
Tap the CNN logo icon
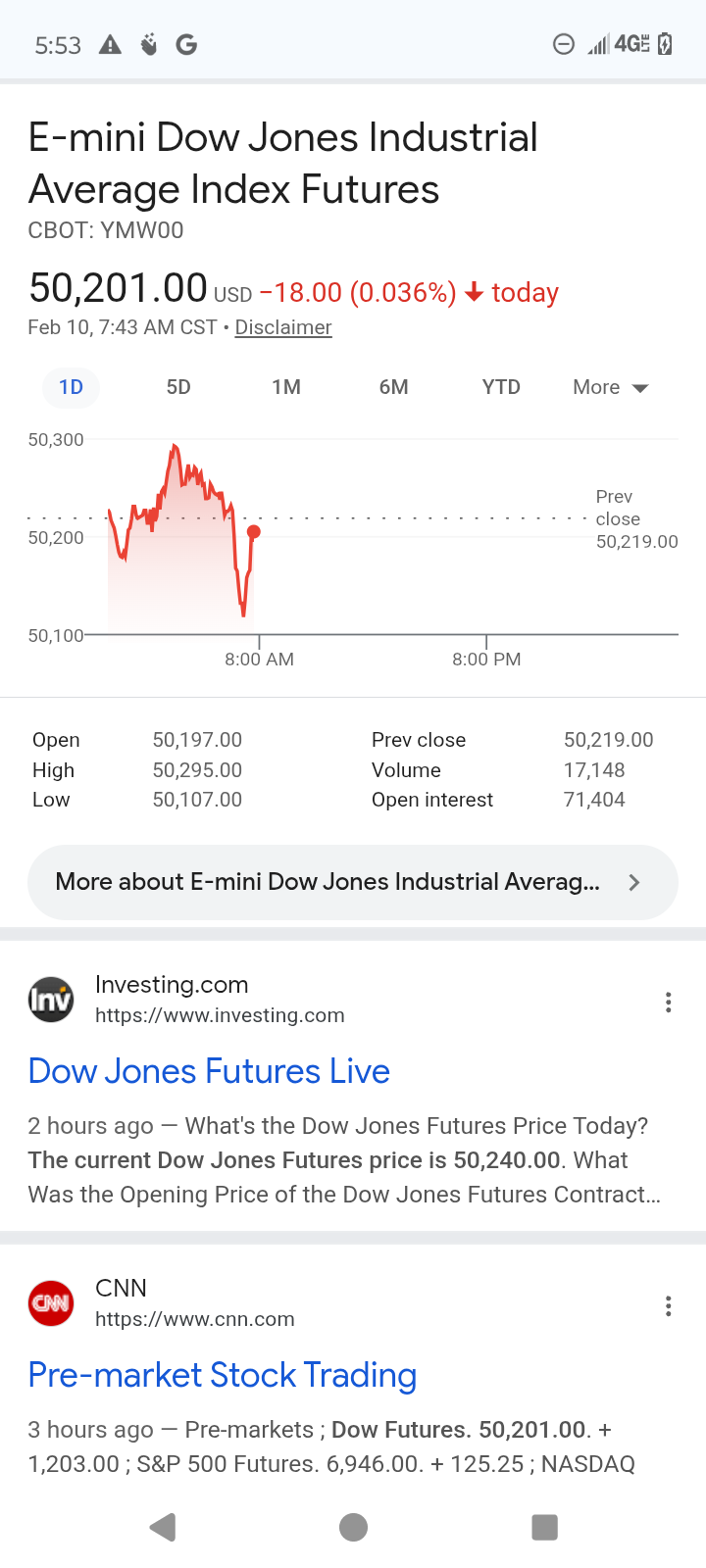pos(51,1303)
